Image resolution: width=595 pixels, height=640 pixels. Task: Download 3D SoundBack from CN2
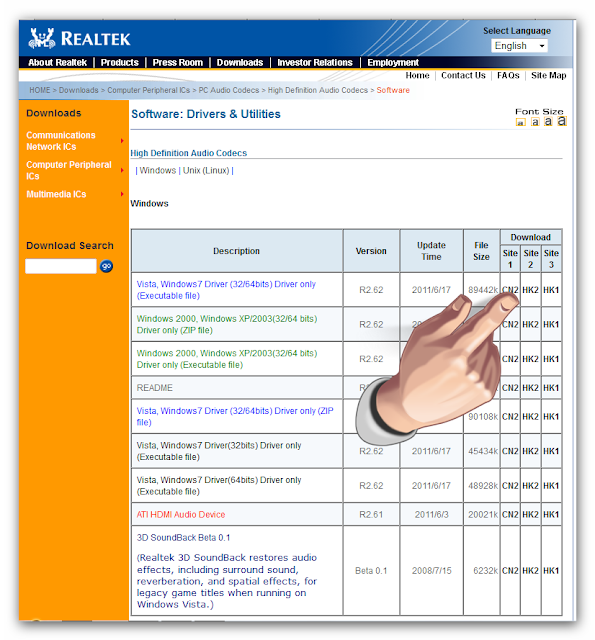(510, 571)
